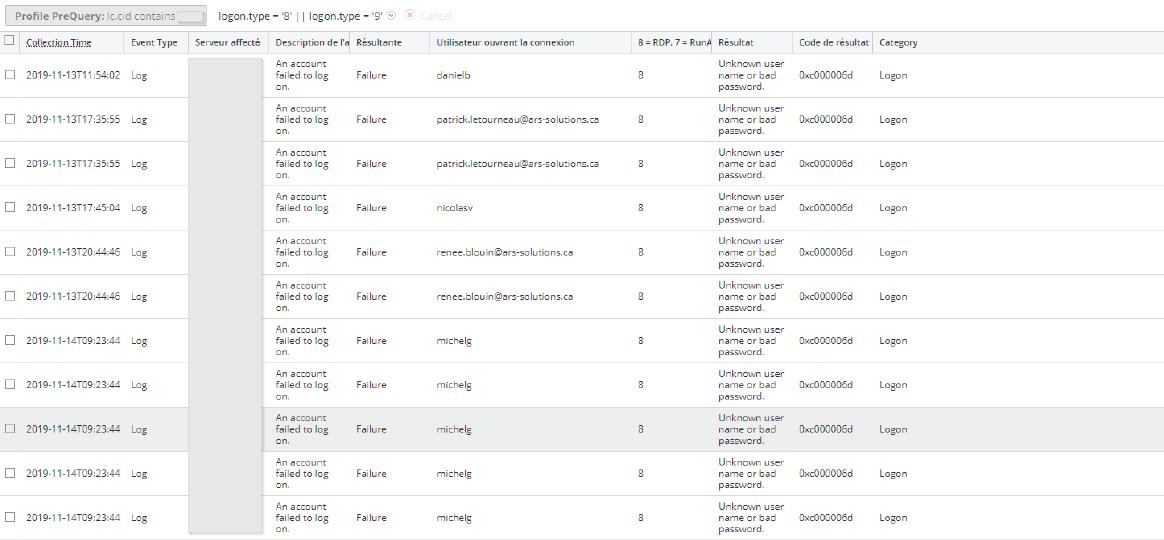Toggle the select-all header checkbox
Viewport: 1164px width, 540px height.
pyautogui.click(x=10, y=41)
